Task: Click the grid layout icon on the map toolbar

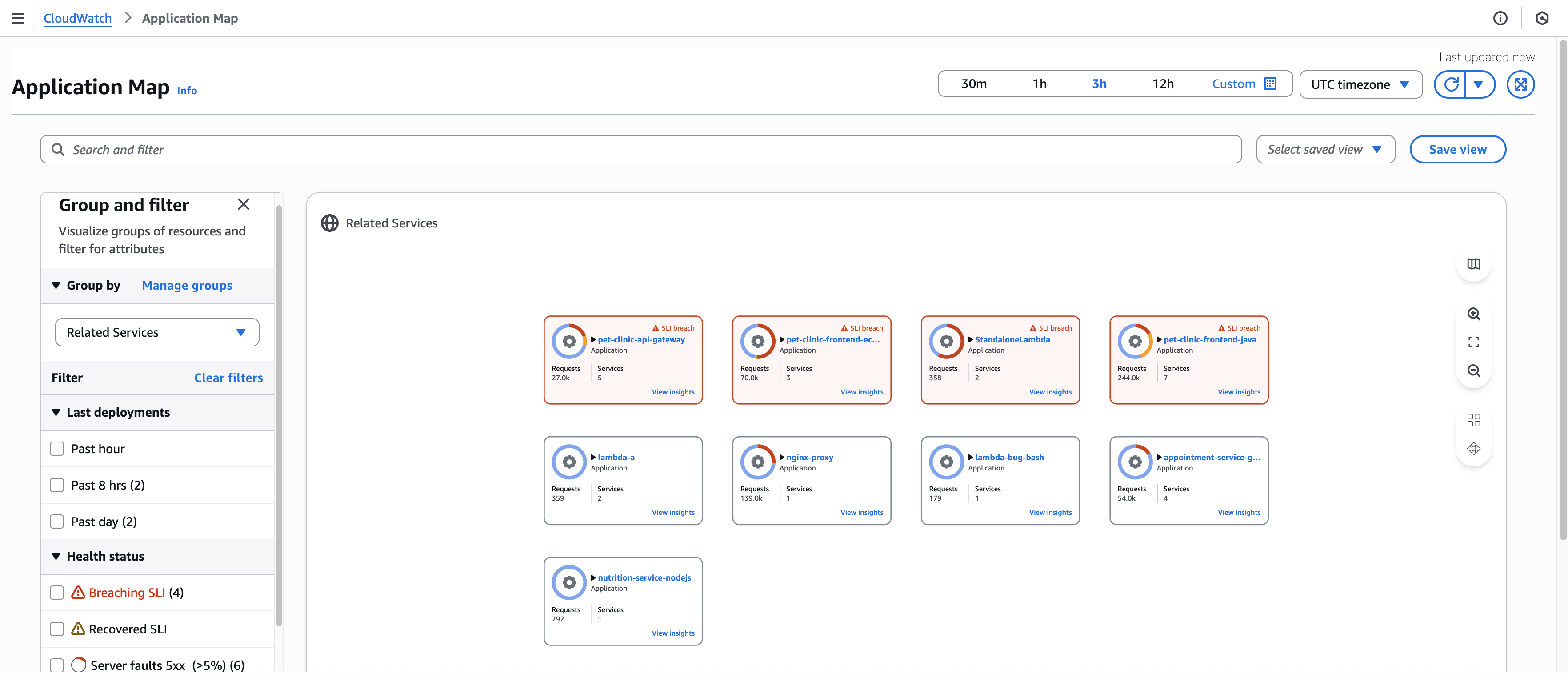Action: pos(1474,420)
